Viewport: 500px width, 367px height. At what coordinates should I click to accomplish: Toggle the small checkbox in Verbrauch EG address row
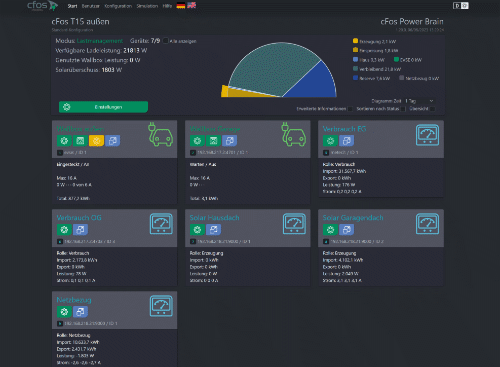[x=326, y=153]
